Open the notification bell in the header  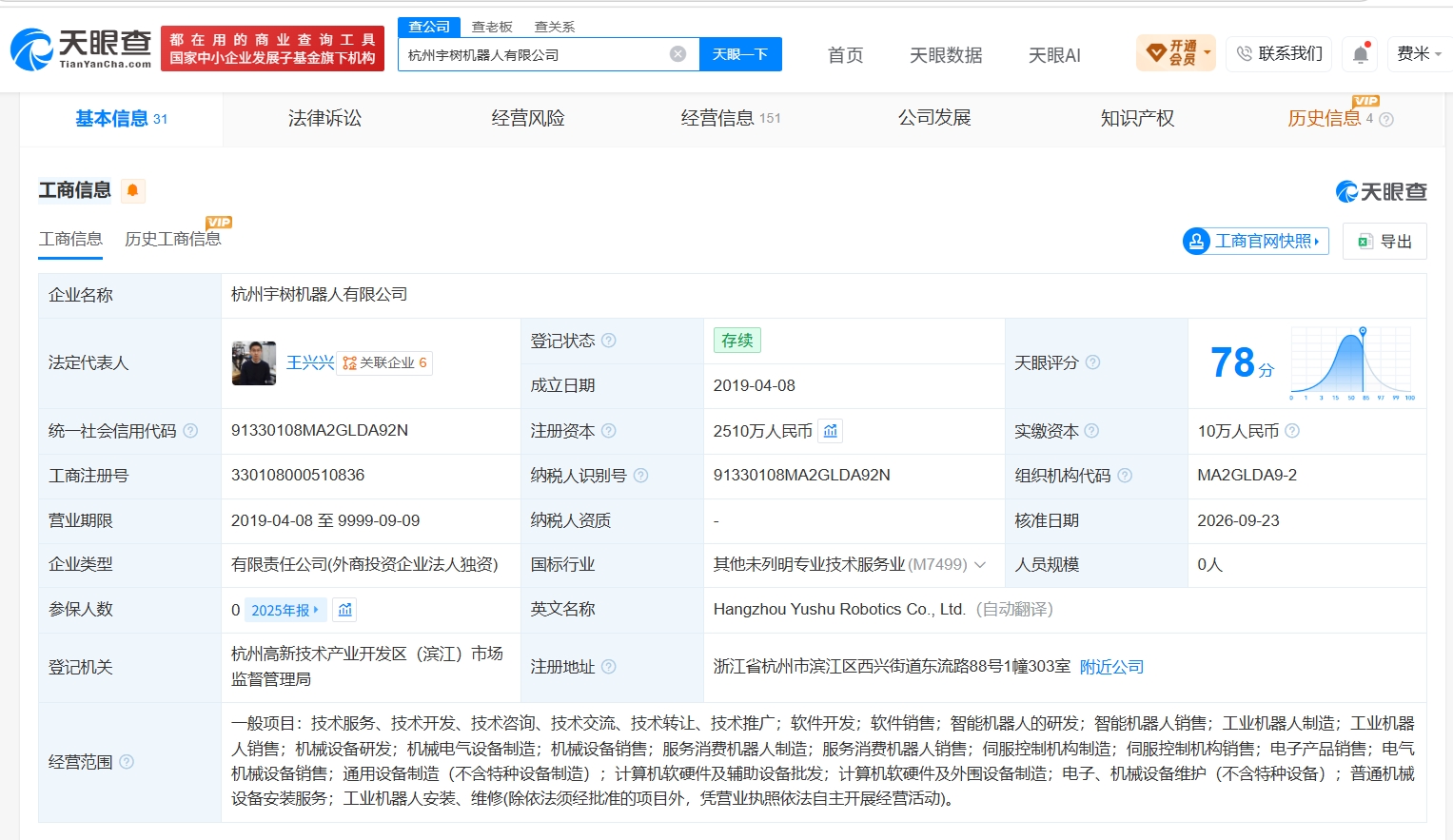click(1361, 54)
